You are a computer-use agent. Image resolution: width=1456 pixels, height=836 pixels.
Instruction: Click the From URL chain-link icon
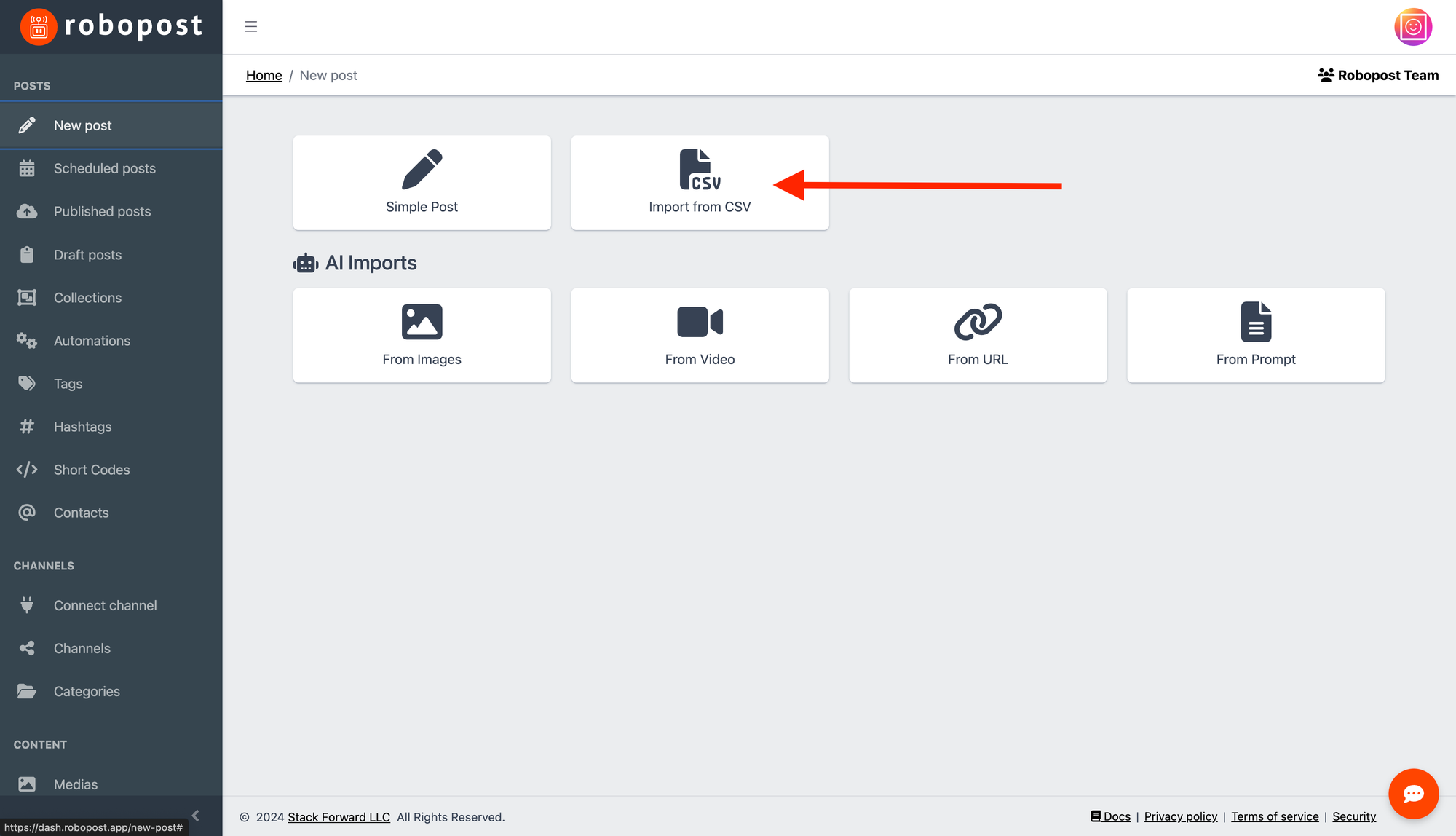[978, 322]
